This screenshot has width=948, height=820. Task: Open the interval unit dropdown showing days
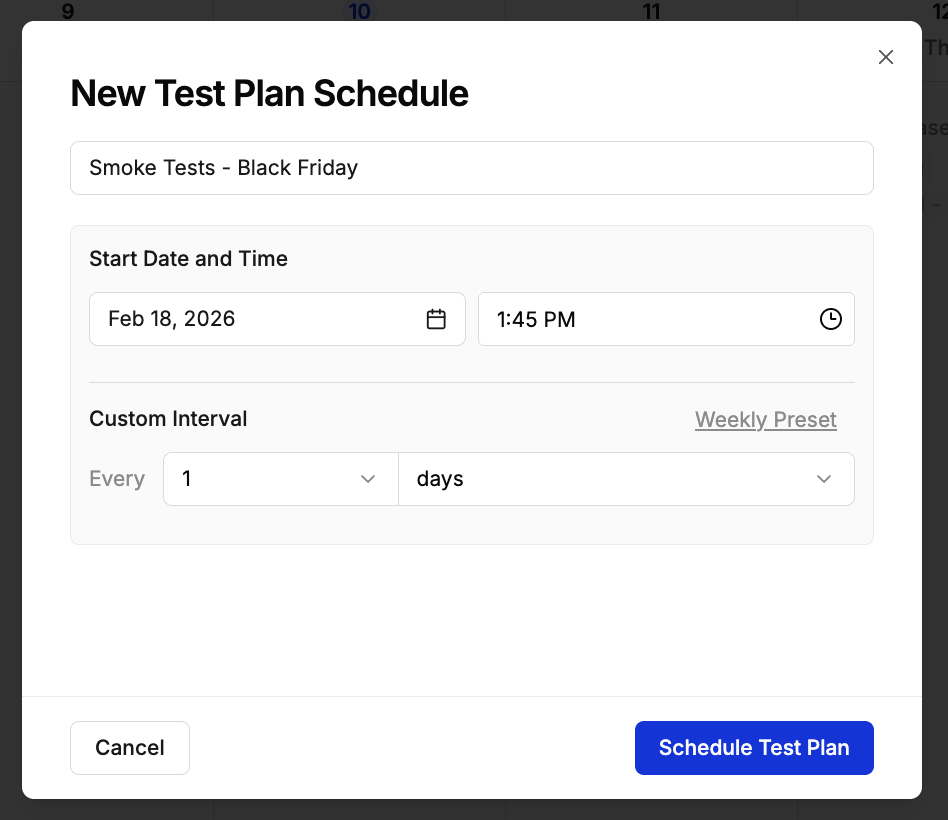(626, 479)
